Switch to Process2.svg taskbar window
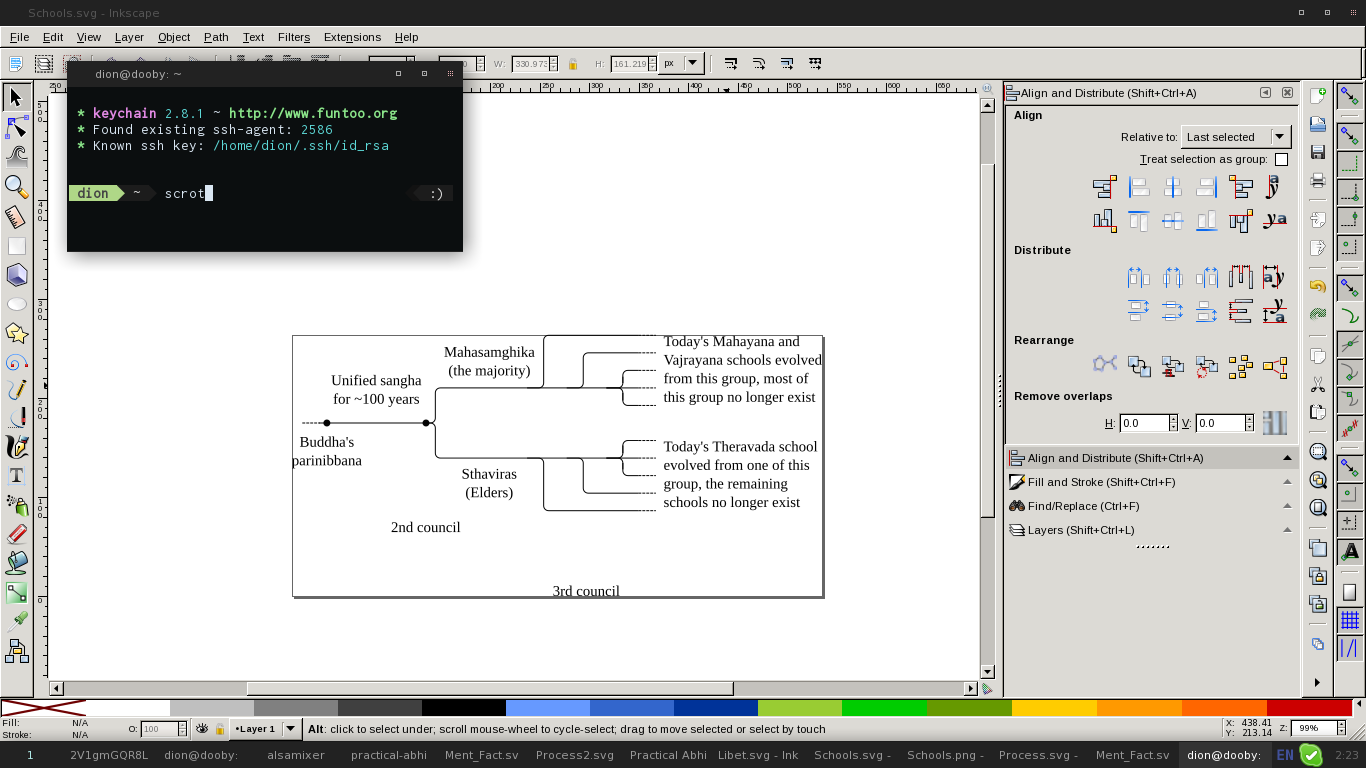This screenshot has width=1366, height=768. 575,755
